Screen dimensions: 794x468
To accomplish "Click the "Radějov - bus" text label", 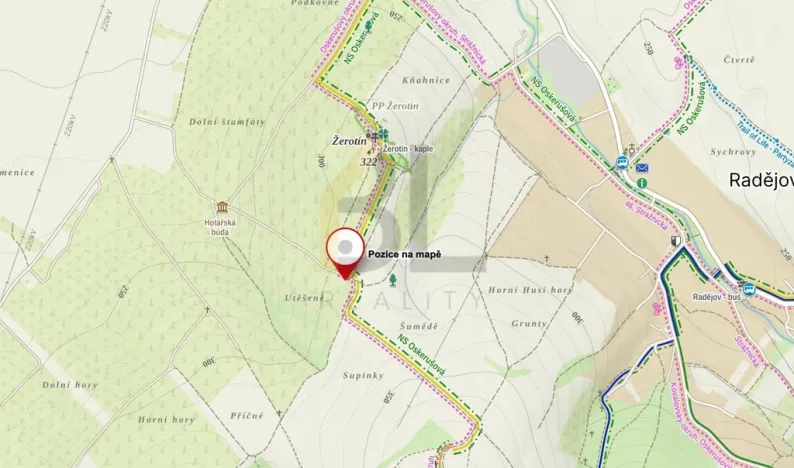I will click(x=717, y=297).
